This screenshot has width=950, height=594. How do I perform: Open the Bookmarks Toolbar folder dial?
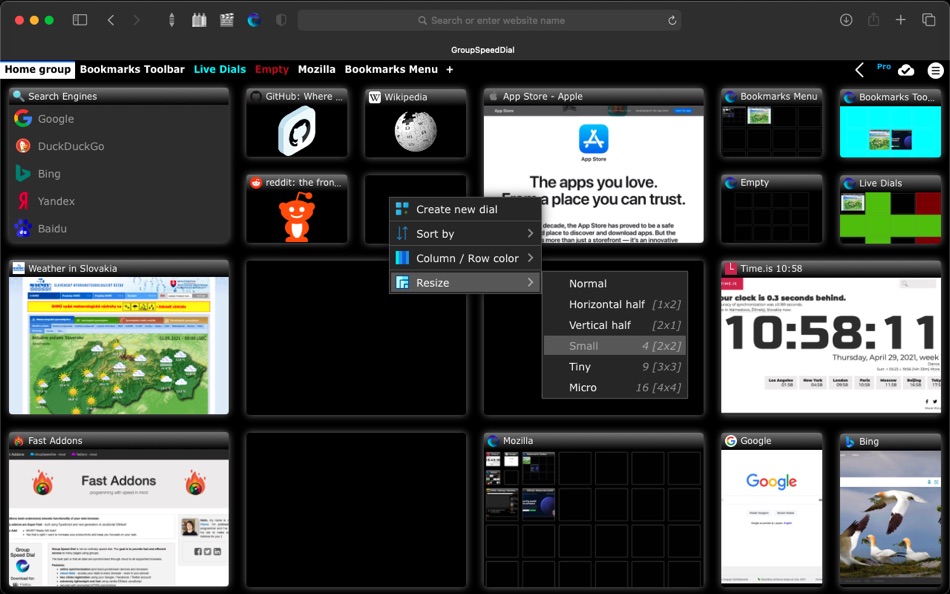pos(890,123)
